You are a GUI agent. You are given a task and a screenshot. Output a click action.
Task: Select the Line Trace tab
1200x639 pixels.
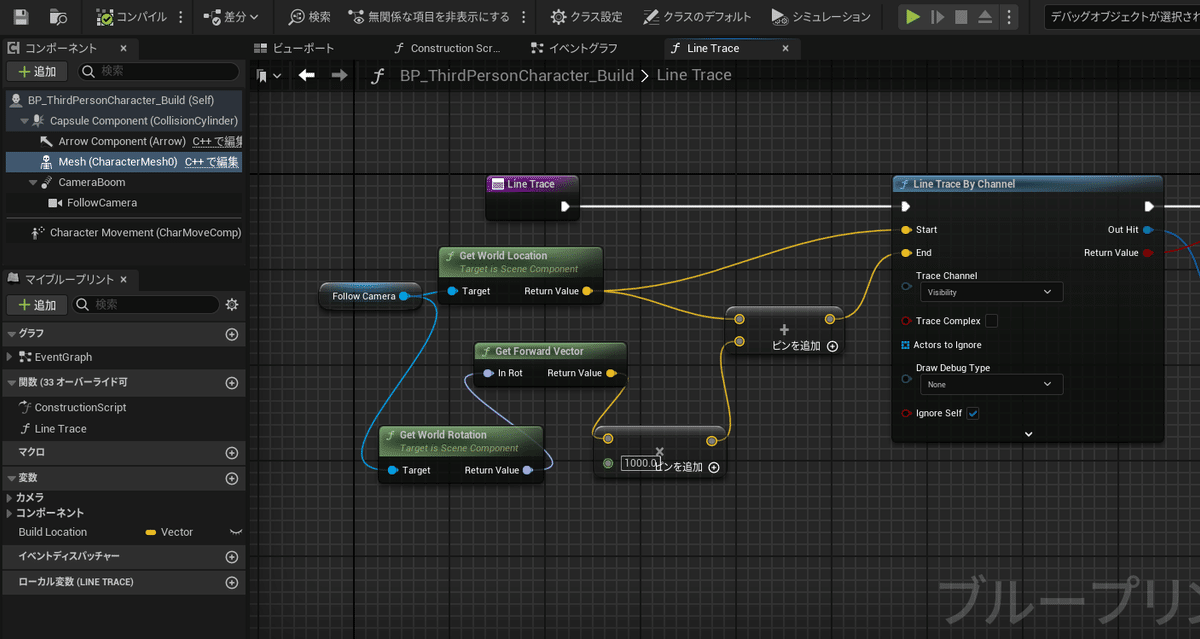713,48
